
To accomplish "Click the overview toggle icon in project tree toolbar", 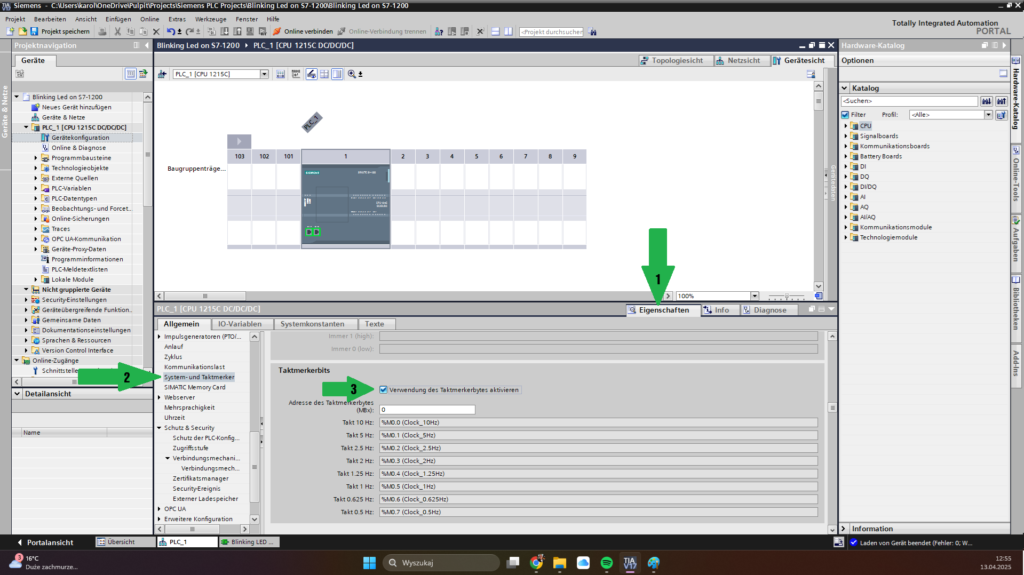I will (131, 74).
